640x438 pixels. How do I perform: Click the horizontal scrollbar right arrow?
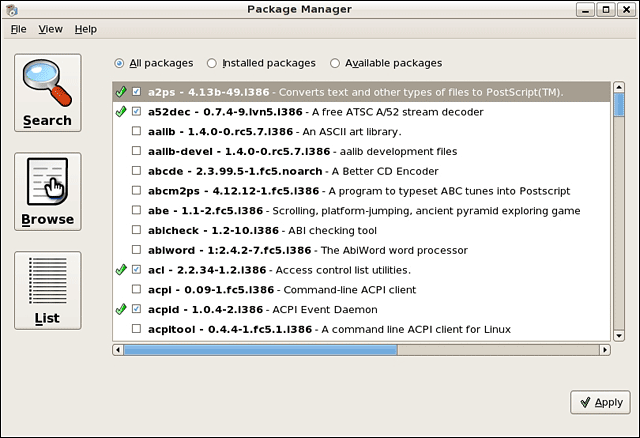(x=605, y=350)
